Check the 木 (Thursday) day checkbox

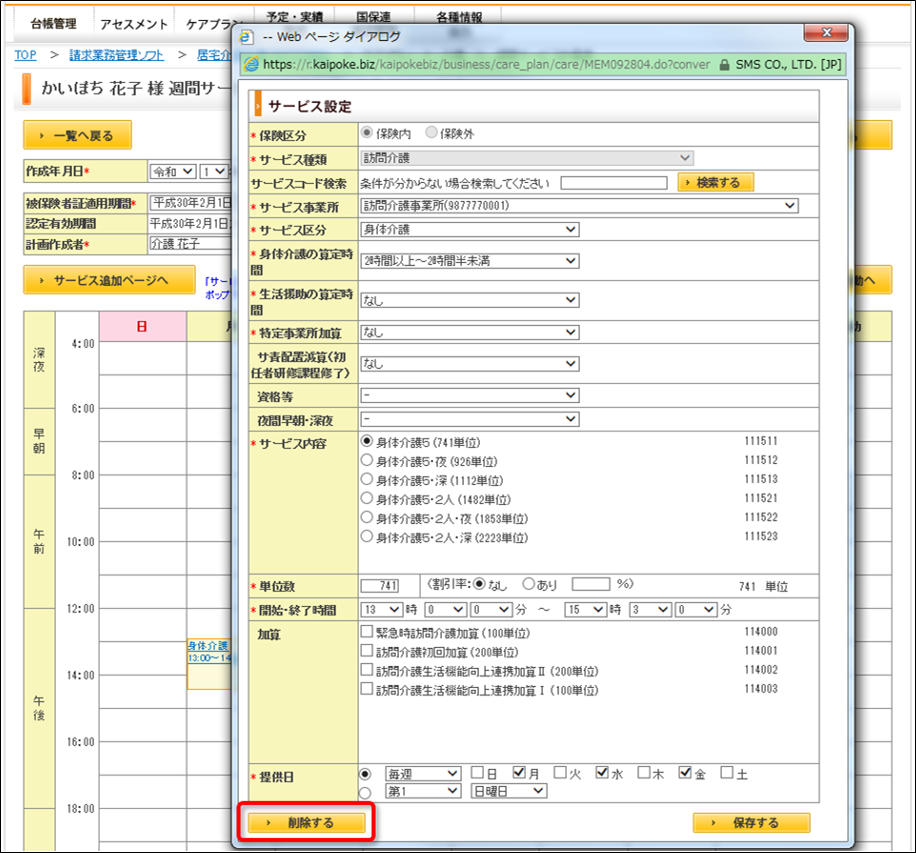coord(644,773)
